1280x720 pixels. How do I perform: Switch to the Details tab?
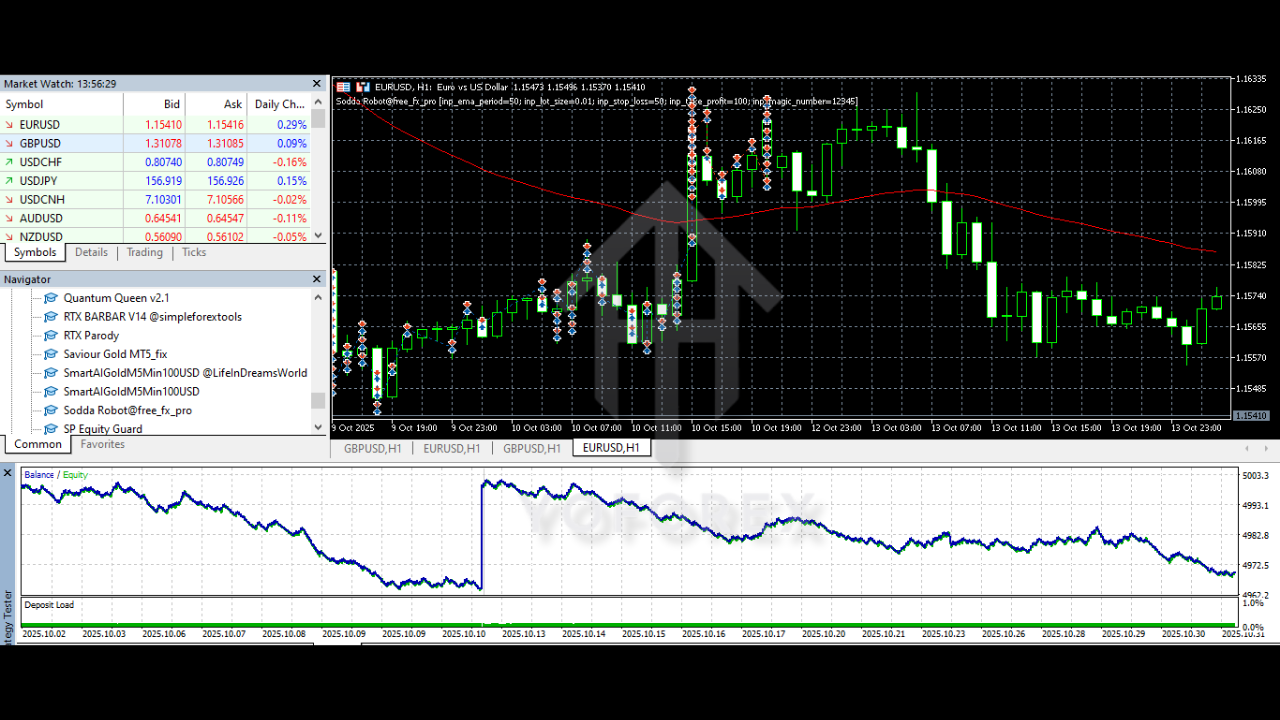tap(91, 253)
